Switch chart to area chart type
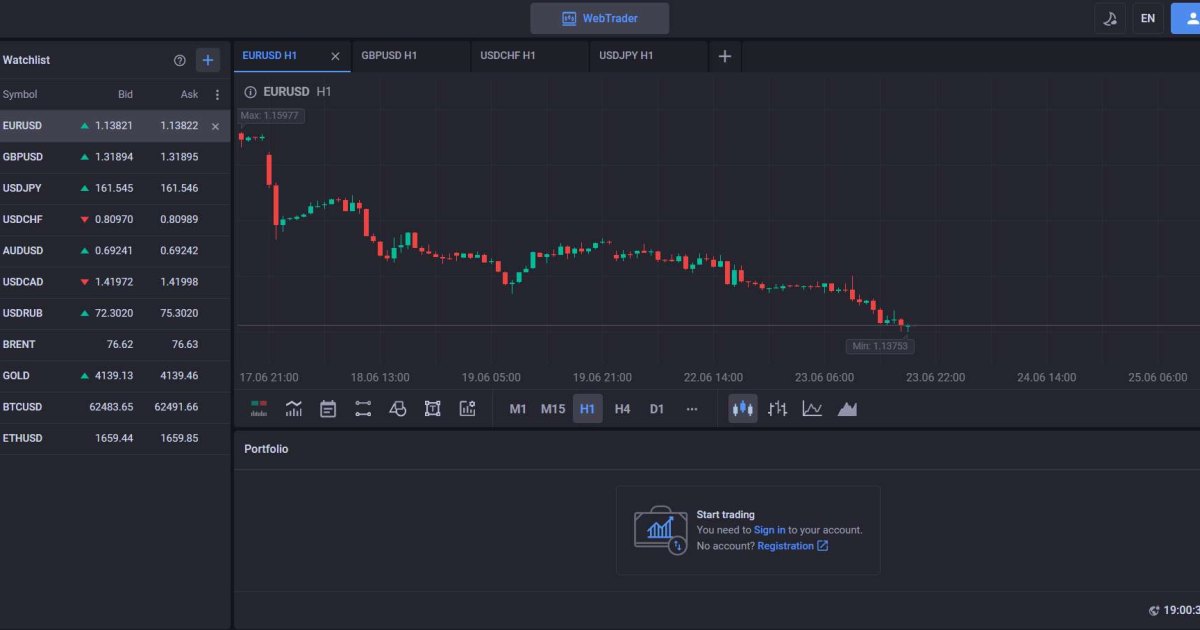The image size is (1200, 630). click(x=847, y=409)
